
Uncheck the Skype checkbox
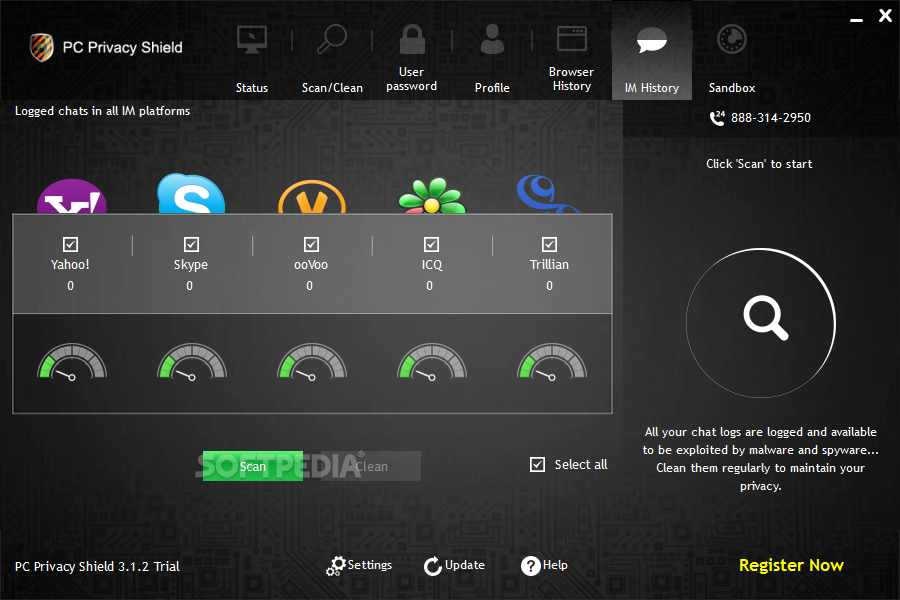(191, 245)
